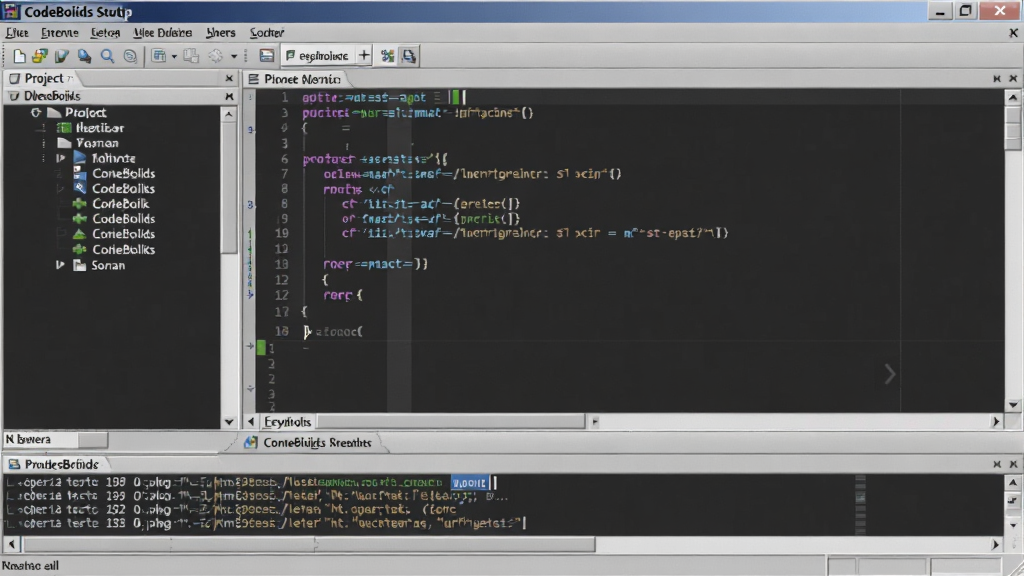Screen dimensions: 1024x576
Task: Open search with the magnifier icon
Action: pos(107,56)
